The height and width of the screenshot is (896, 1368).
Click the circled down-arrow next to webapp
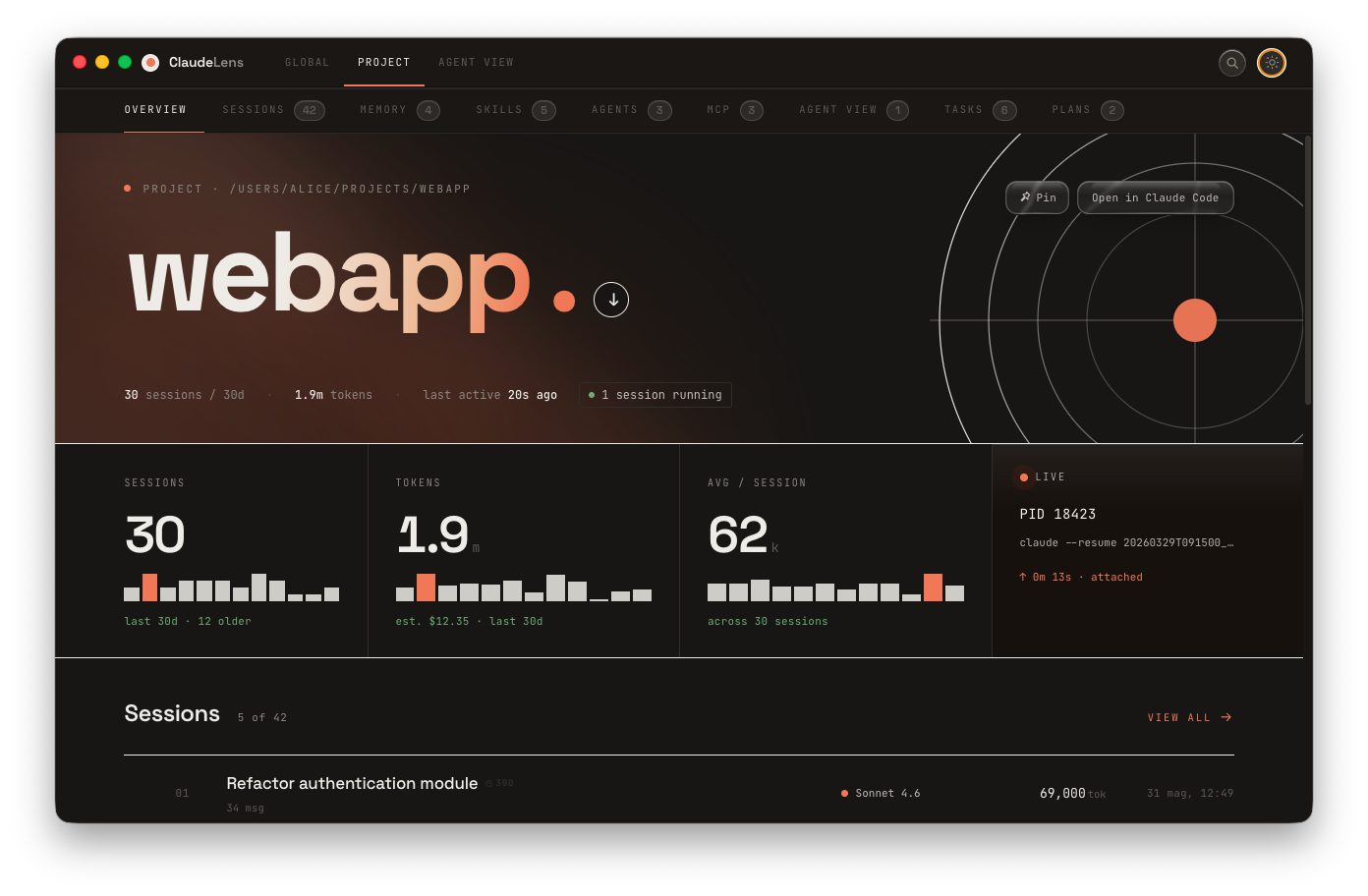coord(611,300)
